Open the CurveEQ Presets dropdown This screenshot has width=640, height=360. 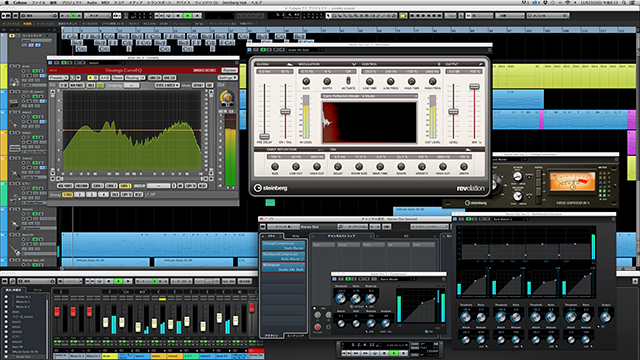[x=58, y=78]
